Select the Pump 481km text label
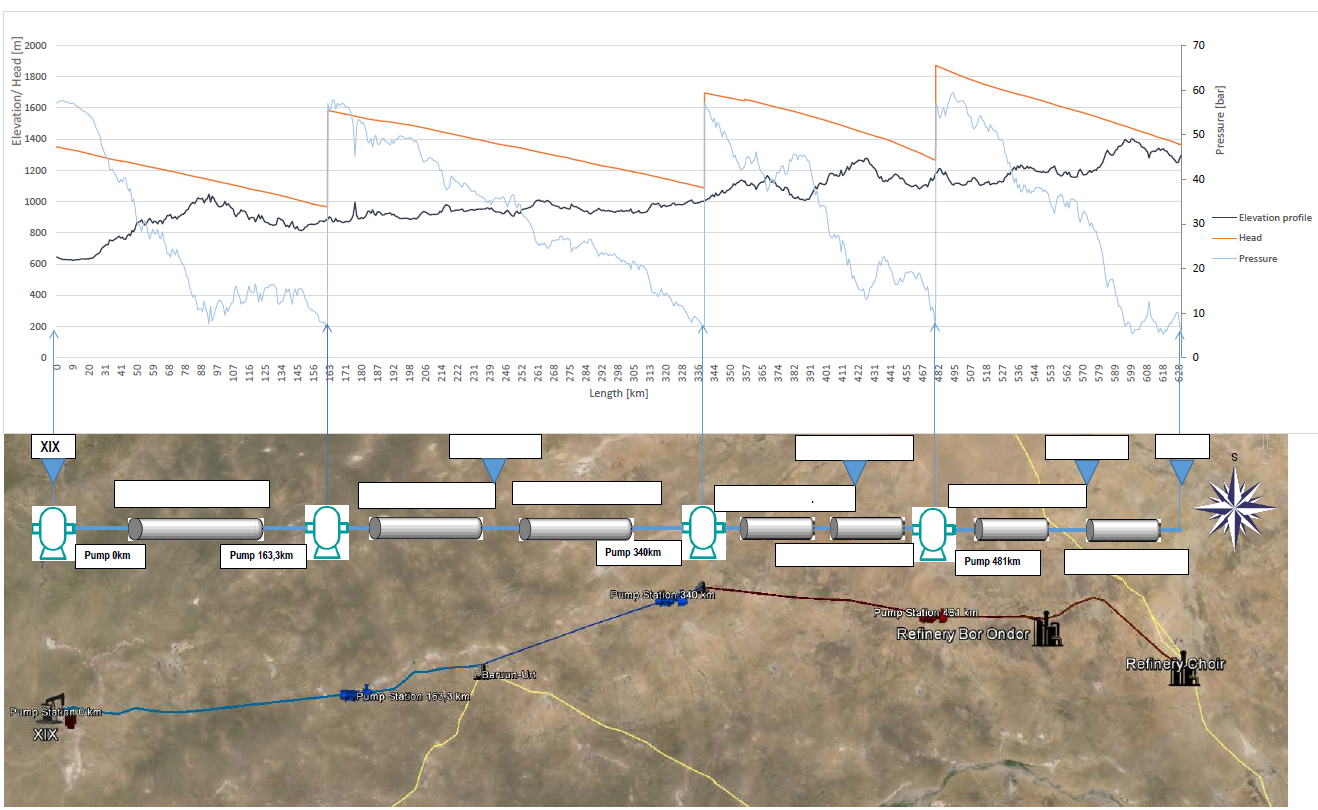The image size is (1318, 810). [992, 562]
